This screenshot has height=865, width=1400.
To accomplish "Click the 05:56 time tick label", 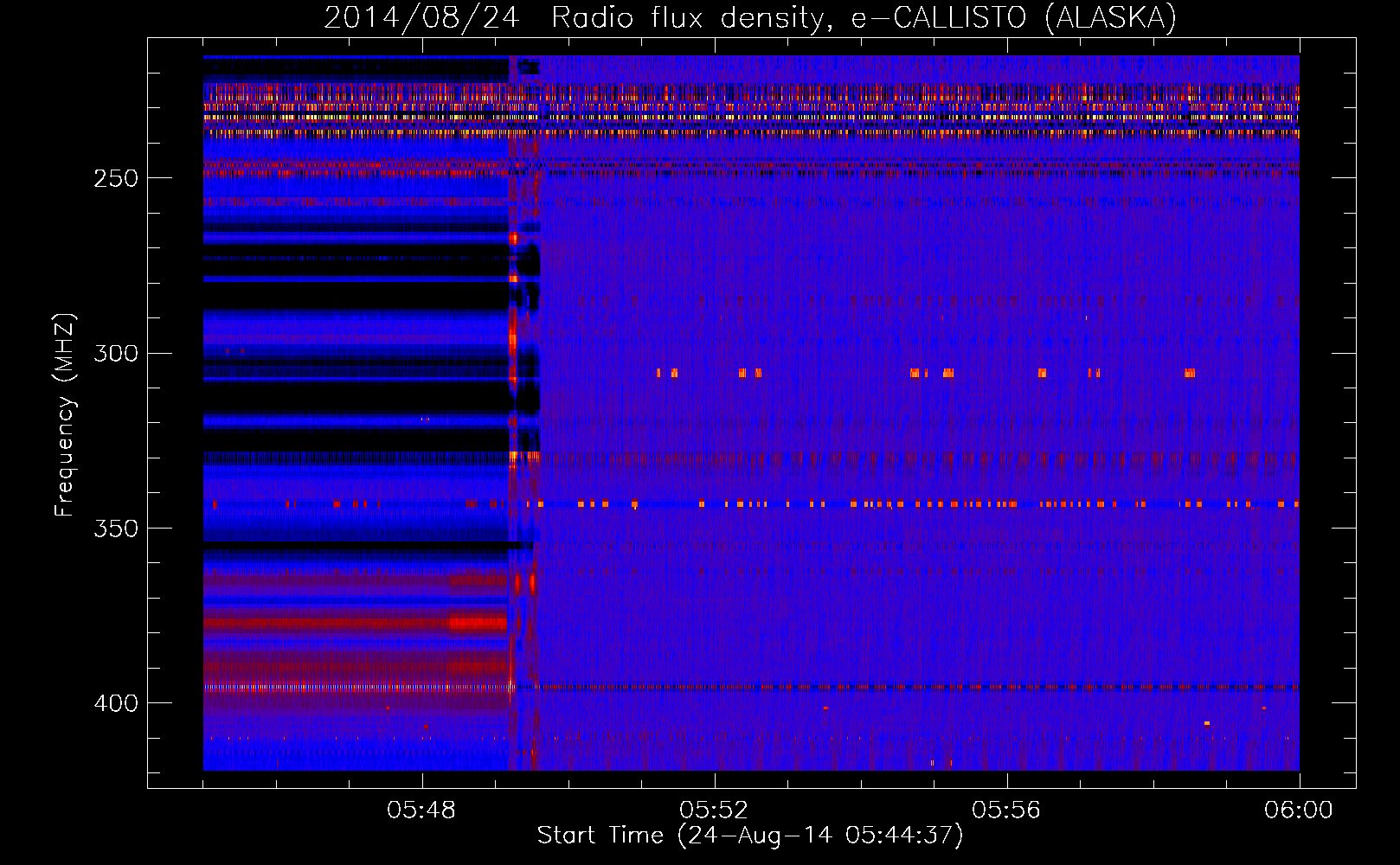I will [1006, 811].
